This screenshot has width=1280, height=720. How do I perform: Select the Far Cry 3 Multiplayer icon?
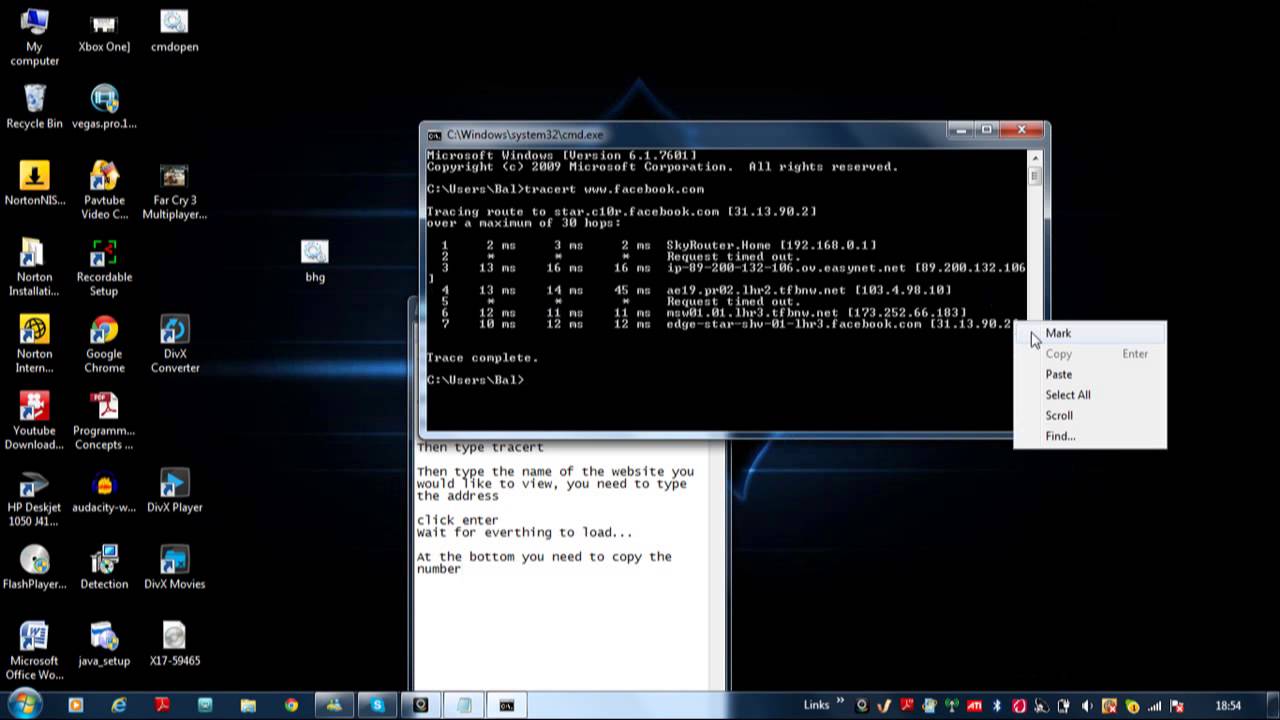coord(174,192)
